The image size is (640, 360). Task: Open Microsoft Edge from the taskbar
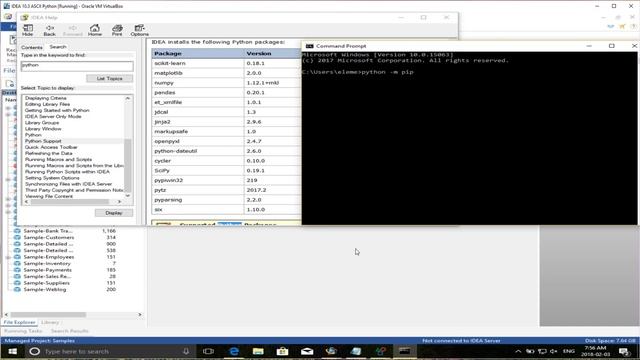point(234,351)
